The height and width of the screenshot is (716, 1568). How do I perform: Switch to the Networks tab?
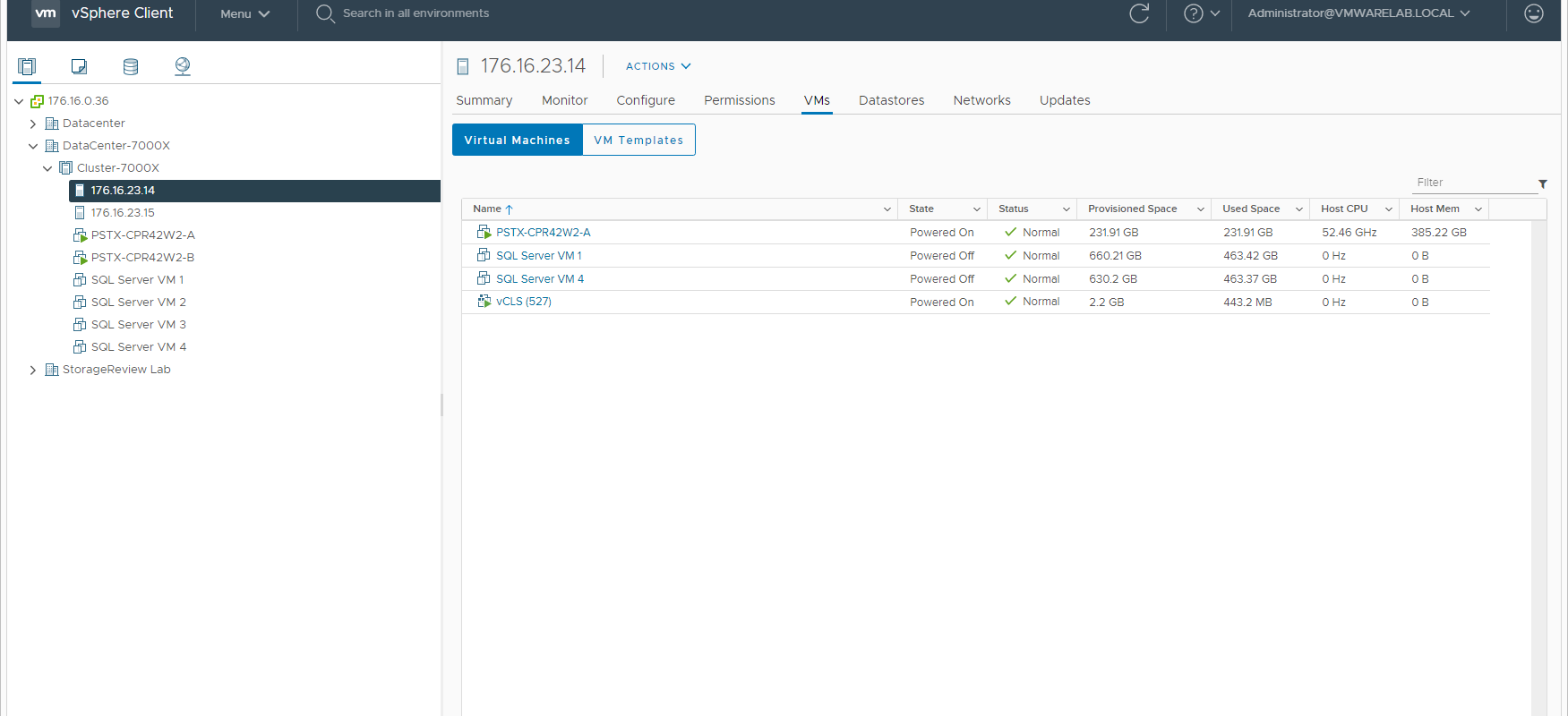982,100
